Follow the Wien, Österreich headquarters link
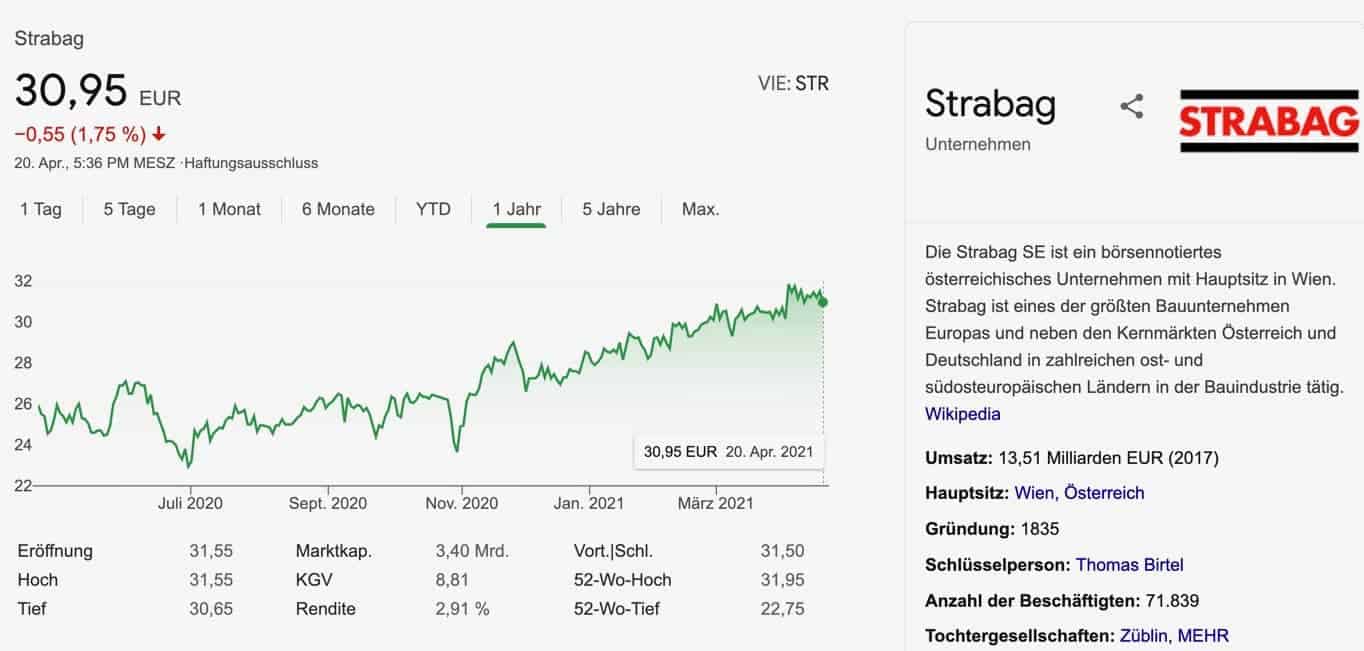1364x651 pixels. [x=1079, y=493]
